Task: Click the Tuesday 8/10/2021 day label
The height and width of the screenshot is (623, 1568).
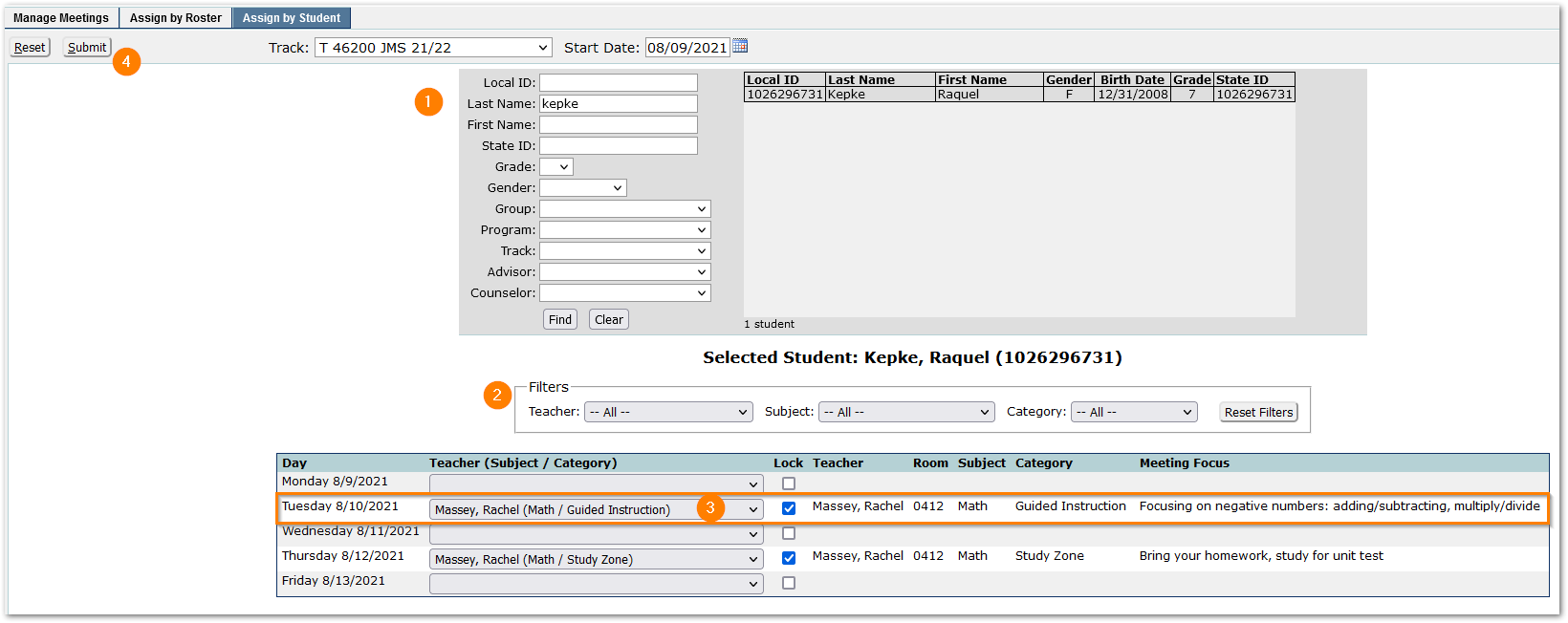Action: point(339,506)
